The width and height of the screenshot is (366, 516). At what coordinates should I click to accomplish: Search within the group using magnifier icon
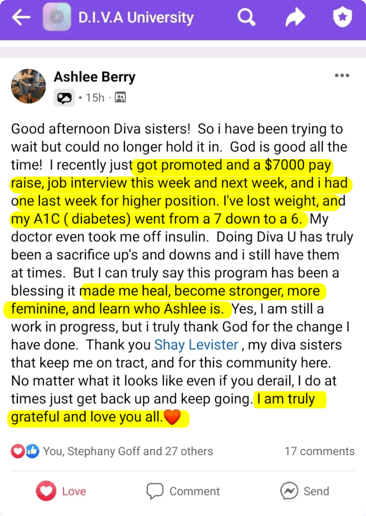[246, 17]
